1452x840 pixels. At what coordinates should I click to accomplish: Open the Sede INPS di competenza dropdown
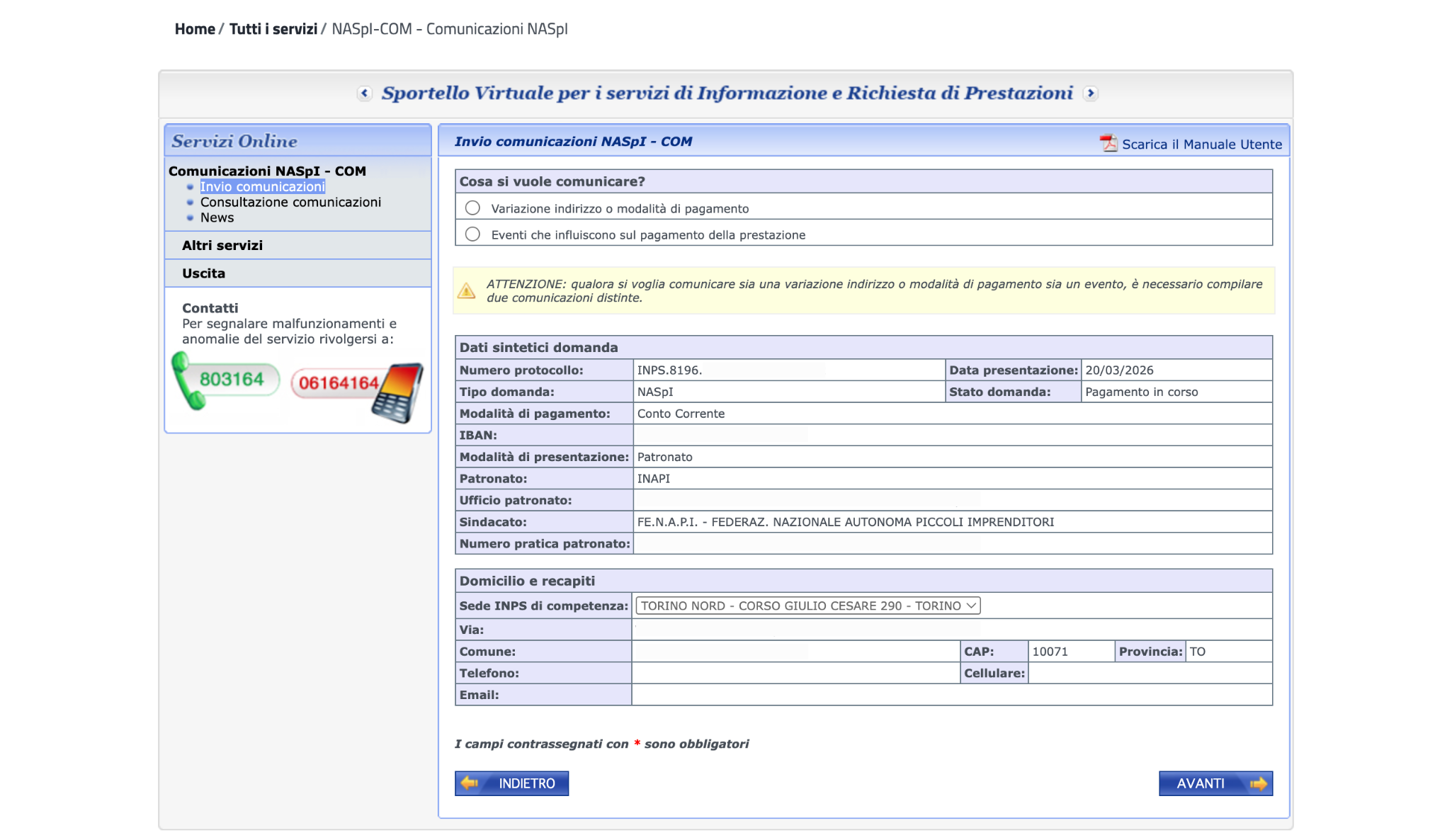pos(808,606)
